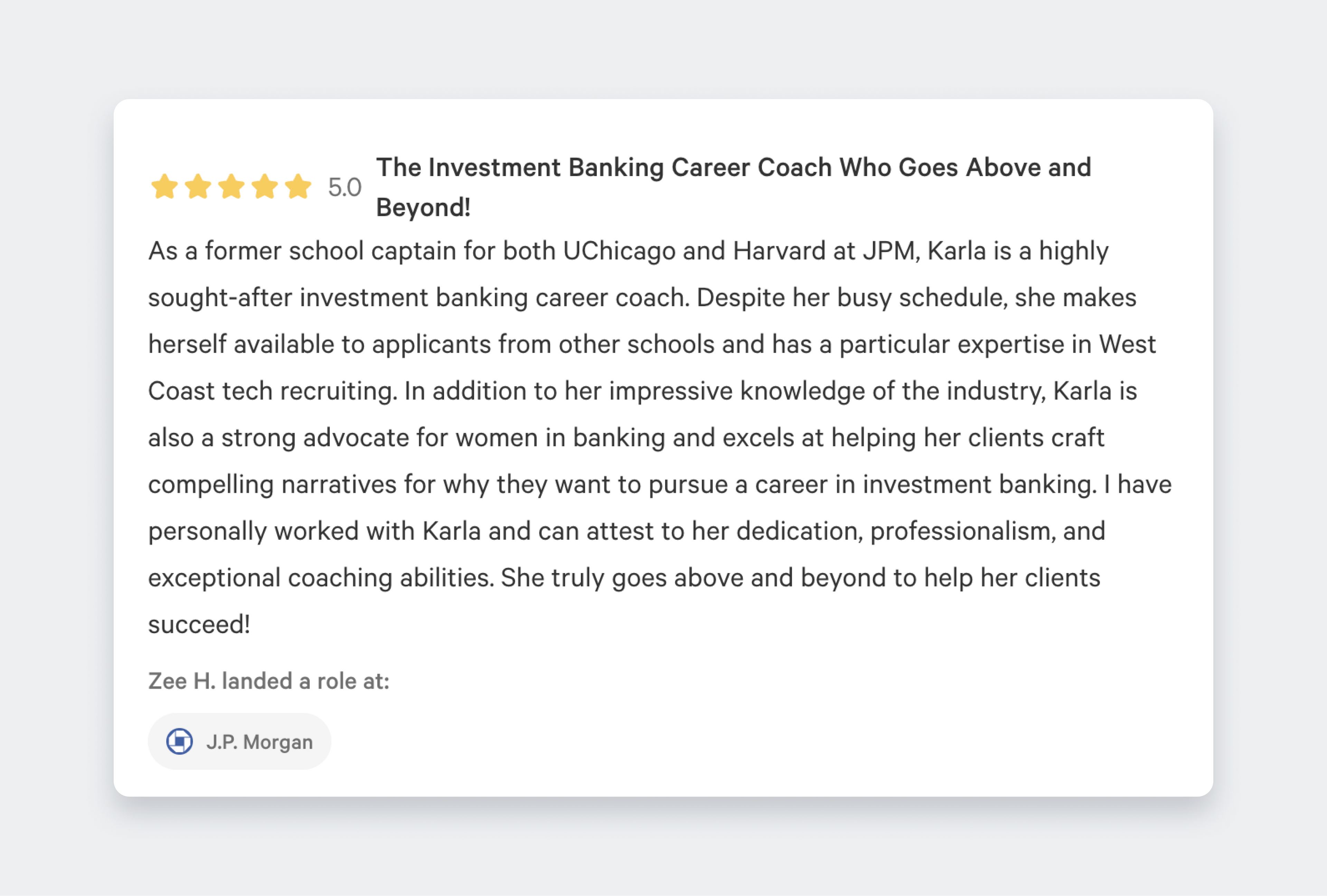The height and width of the screenshot is (896, 1327).
Task: Click the phrase 'exceptional coaching abilities'
Action: [x=320, y=578]
